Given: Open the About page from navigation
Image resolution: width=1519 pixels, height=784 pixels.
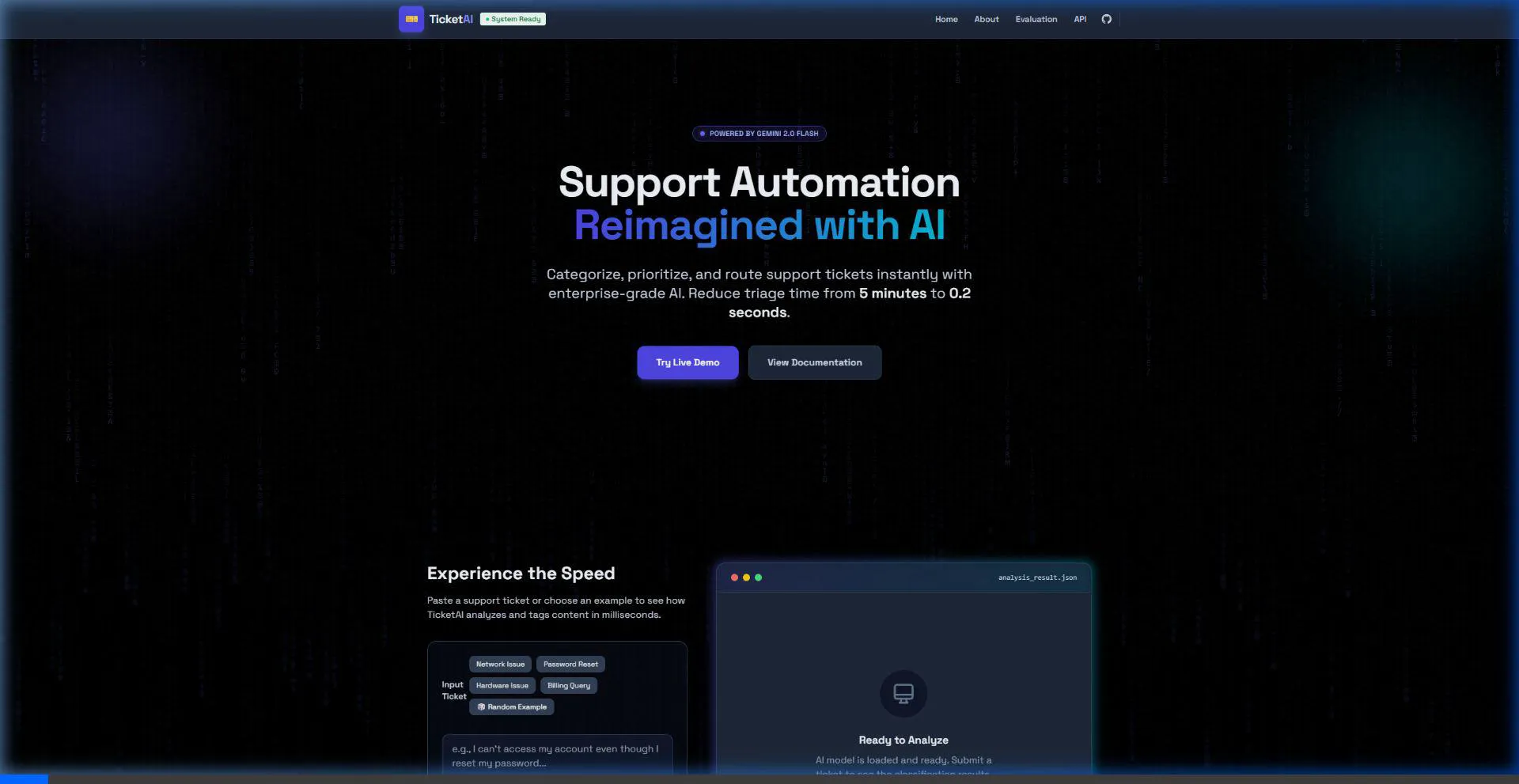Looking at the screenshot, I should click(x=987, y=19).
